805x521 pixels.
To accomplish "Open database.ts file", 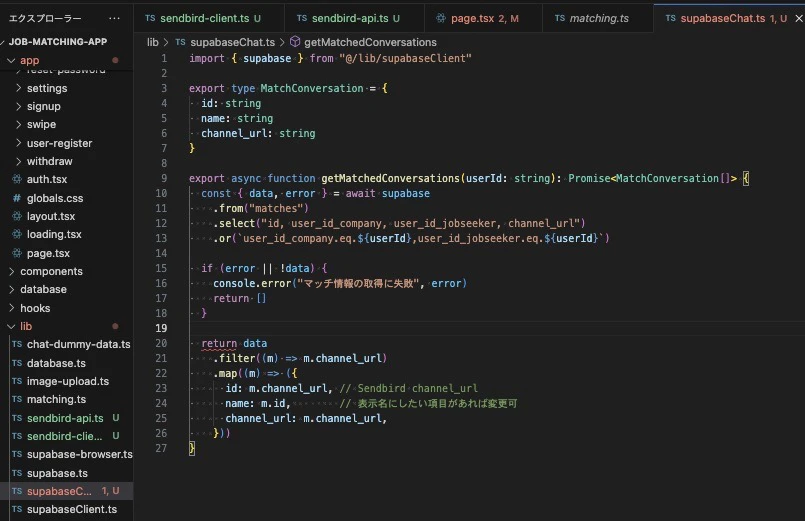I will [56, 363].
